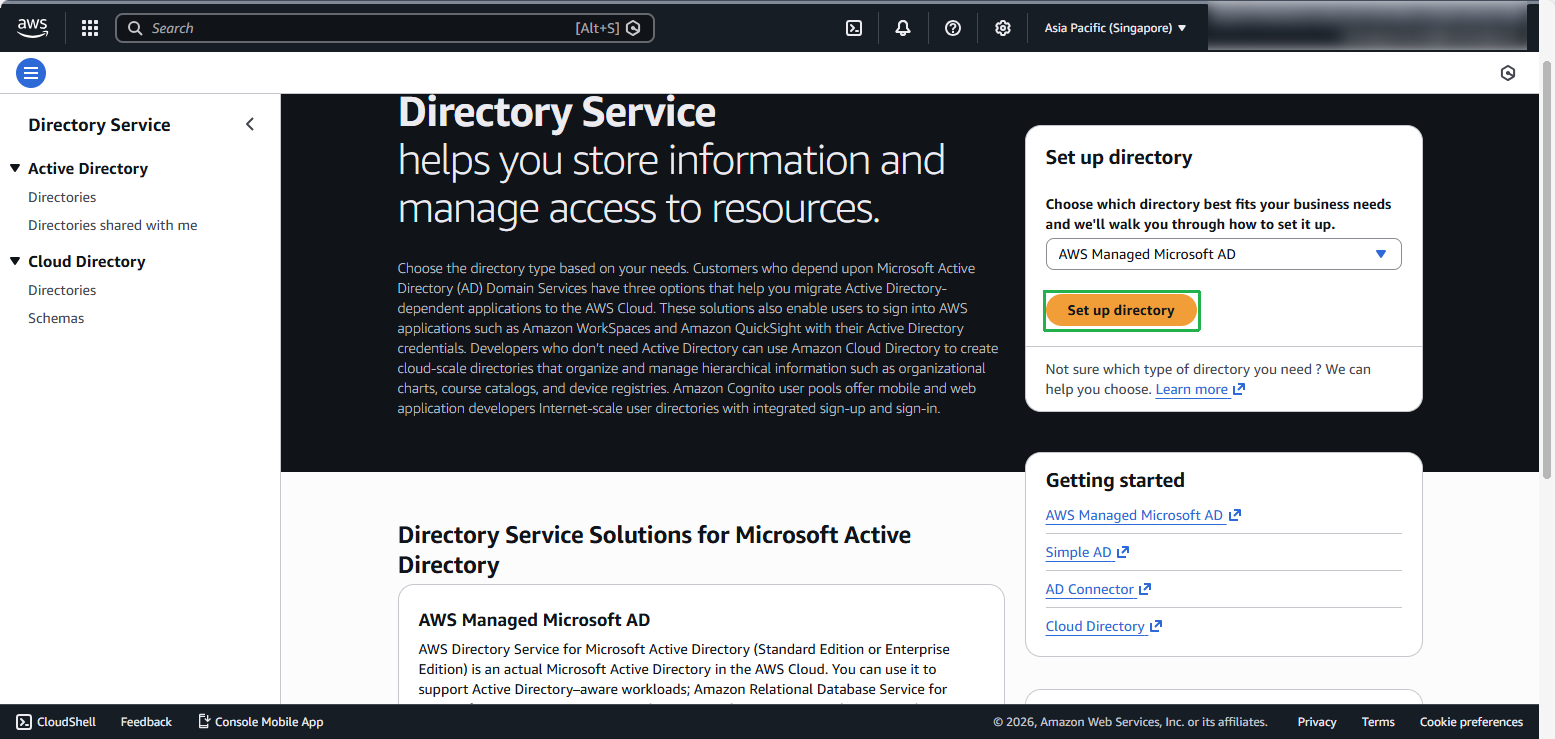The image size is (1555, 739).
Task: Open the directory type dropdown
Action: (x=1223, y=254)
